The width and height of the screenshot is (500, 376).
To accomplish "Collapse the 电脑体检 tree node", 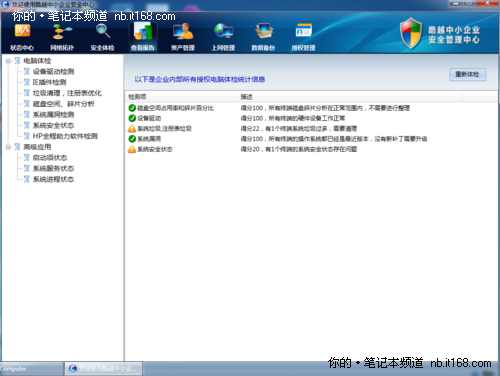I will pos(8,61).
